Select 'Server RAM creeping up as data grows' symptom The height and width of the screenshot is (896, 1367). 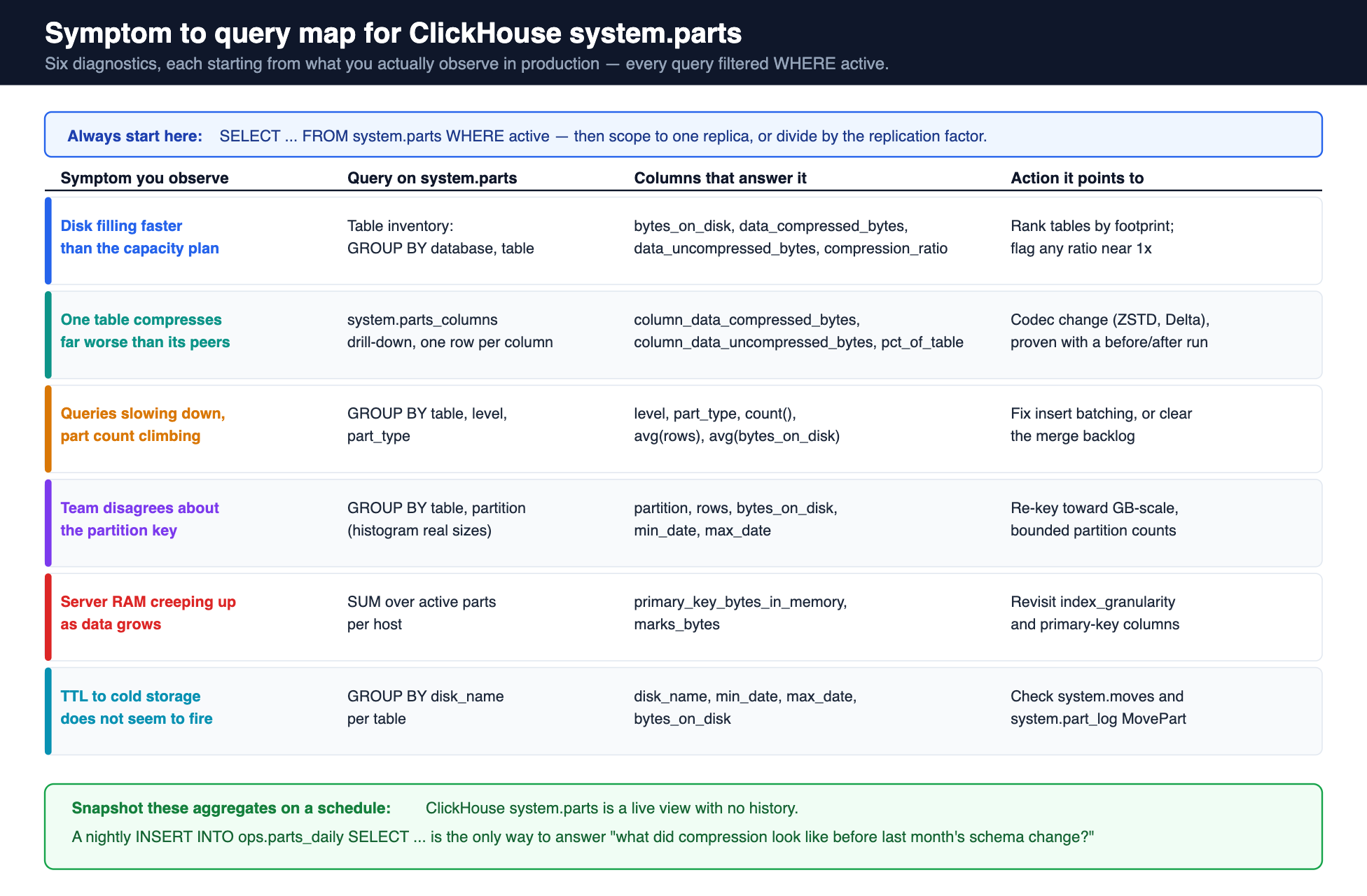[x=148, y=612]
